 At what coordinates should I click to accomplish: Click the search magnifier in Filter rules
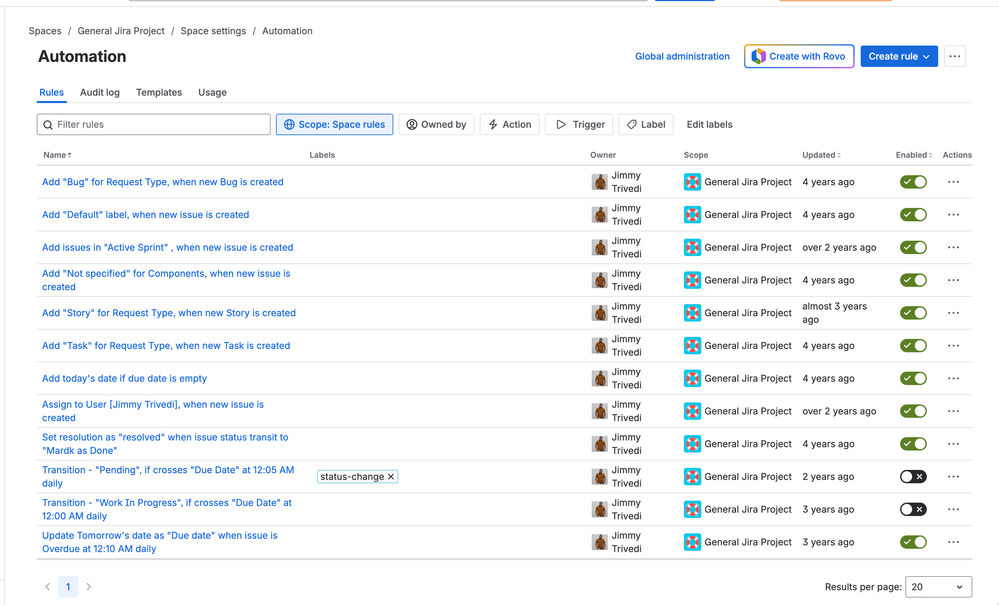pyautogui.click(x=48, y=125)
